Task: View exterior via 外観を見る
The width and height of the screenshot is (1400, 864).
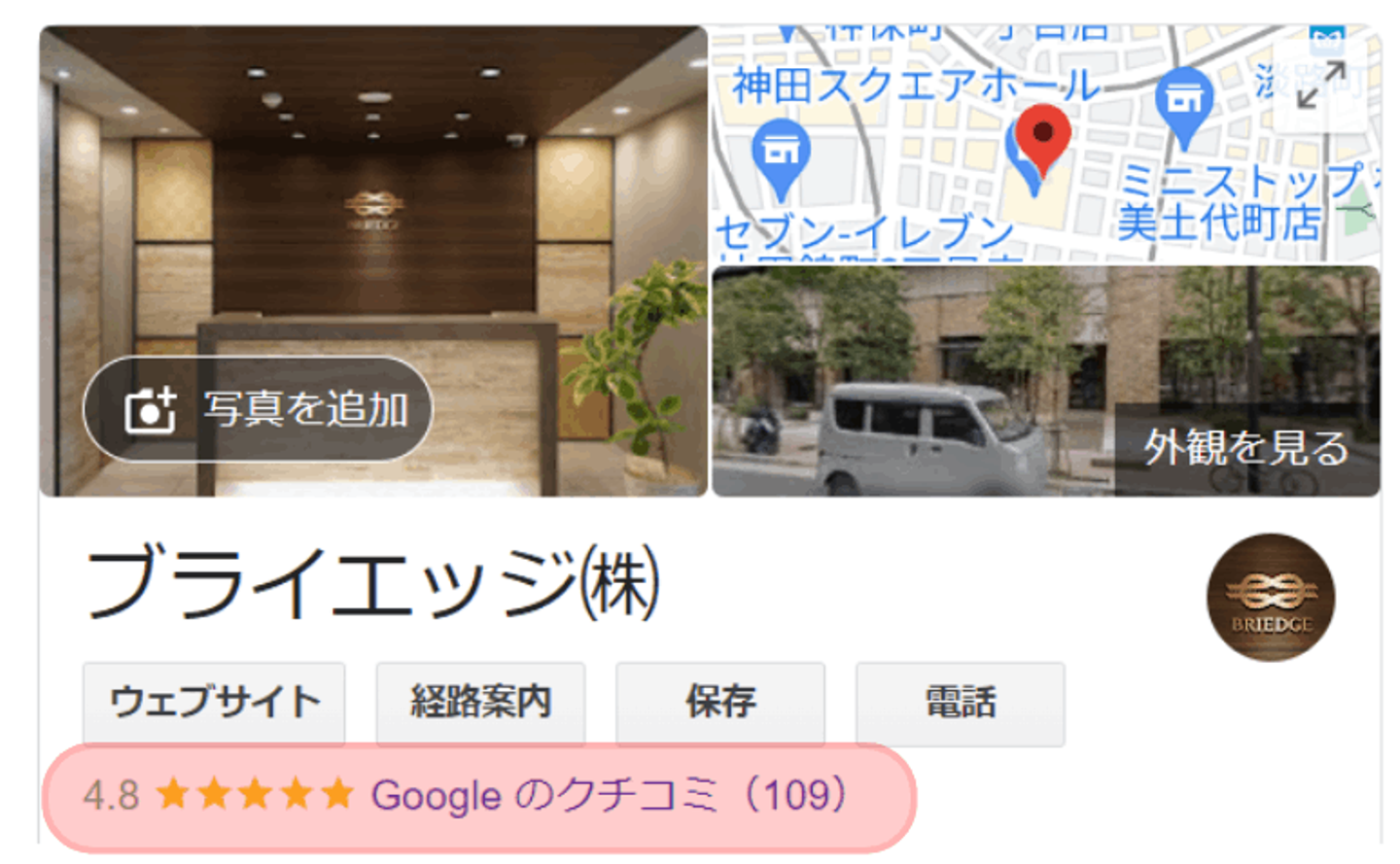Action: [x=1246, y=448]
